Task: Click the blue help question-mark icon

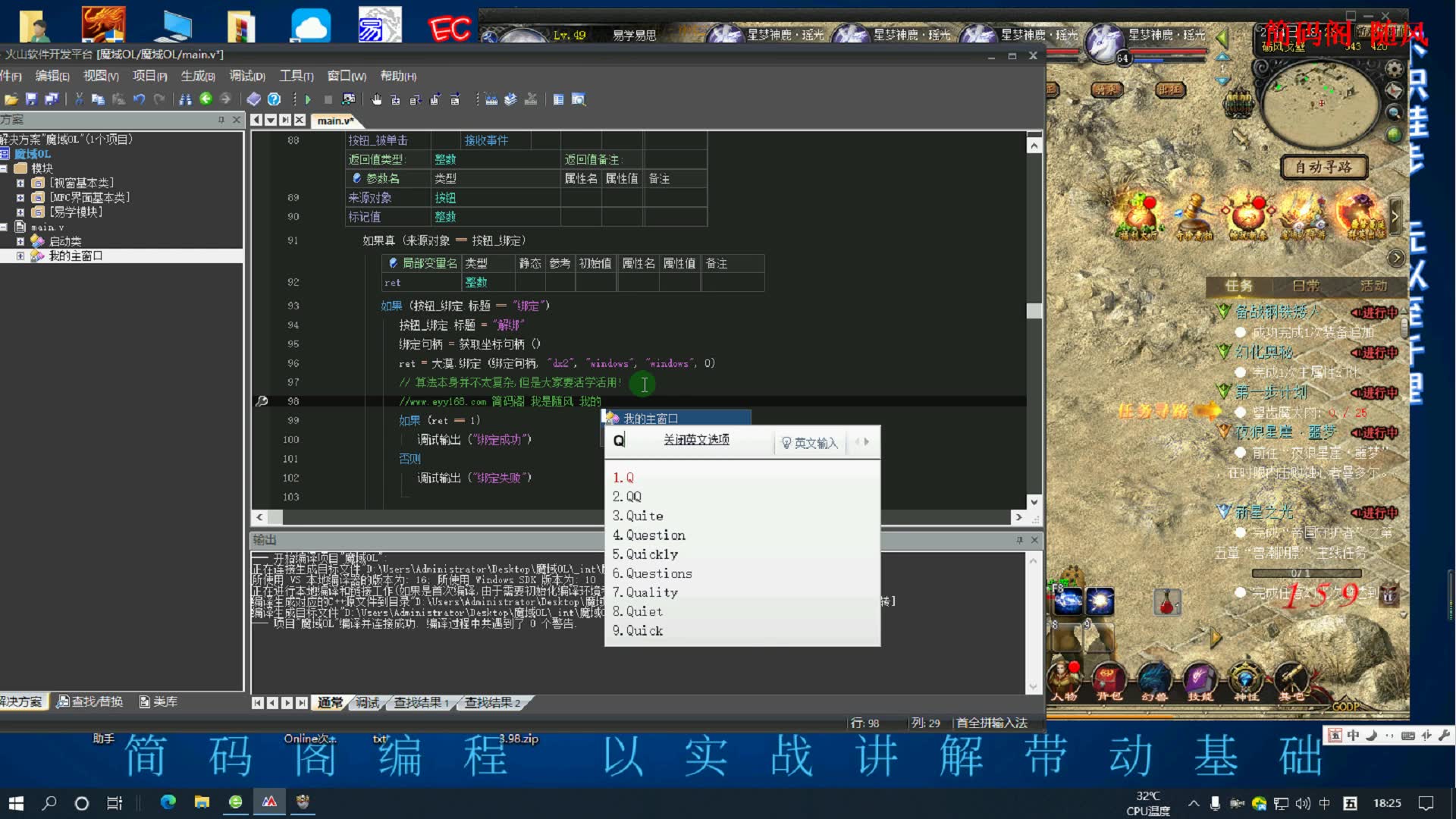Action: point(275,99)
